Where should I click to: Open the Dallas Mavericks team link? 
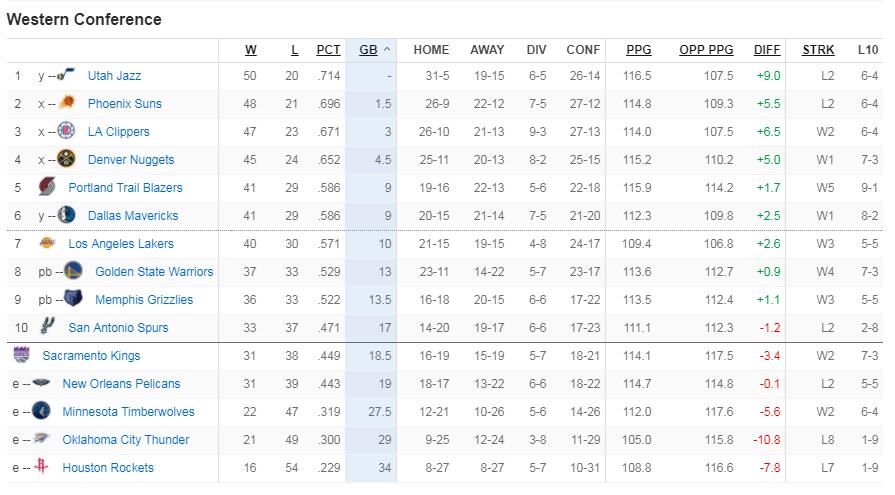point(133,215)
